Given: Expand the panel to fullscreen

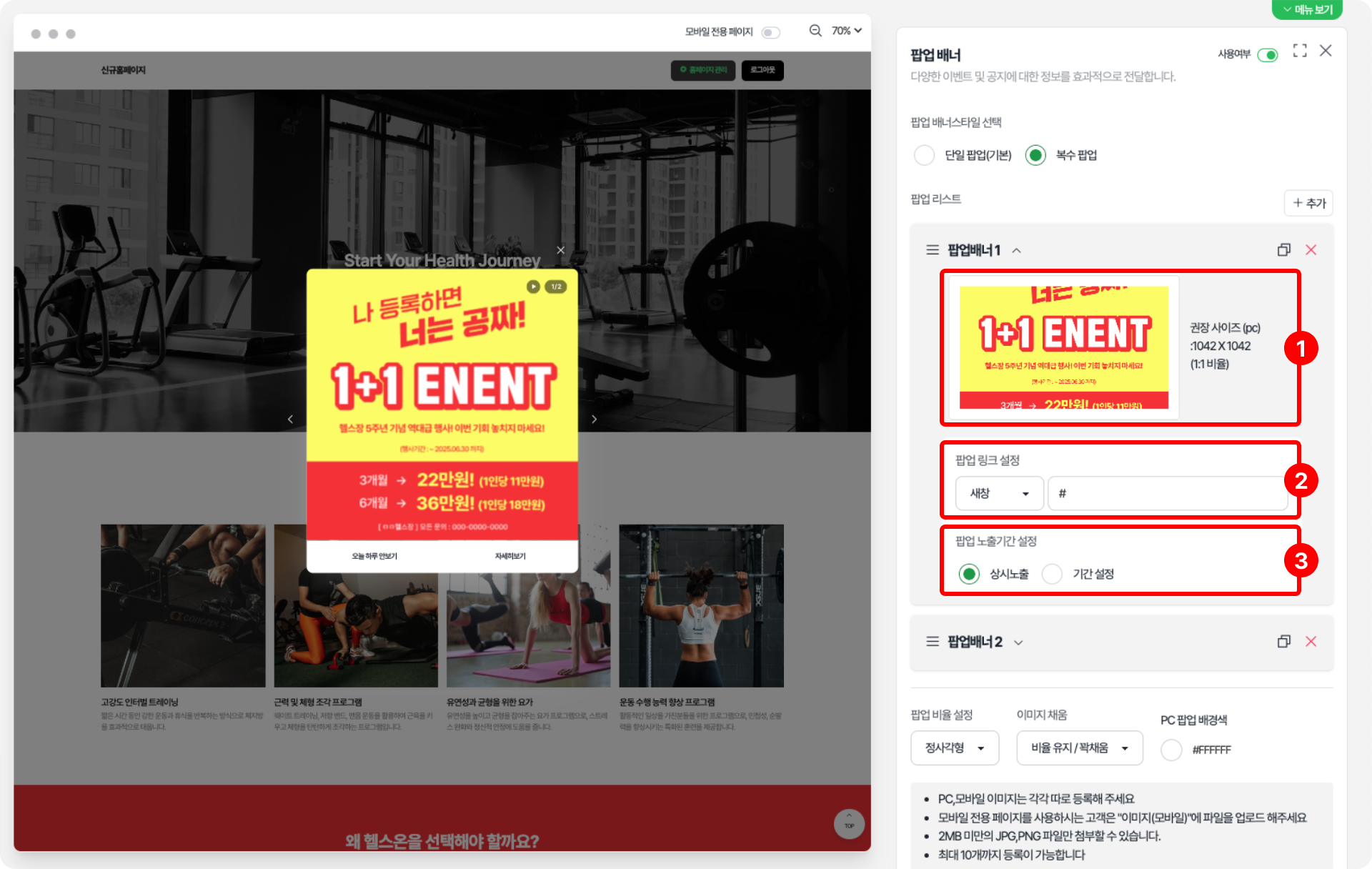Looking at the screenshot, I should click(1300, 51).
